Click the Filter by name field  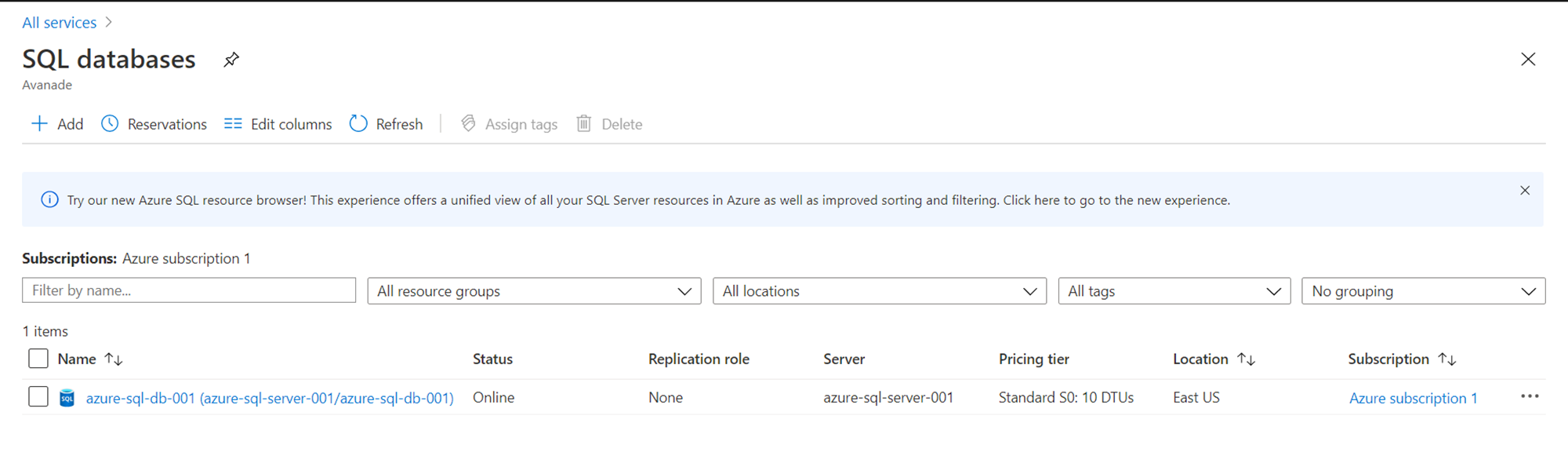[x=189, y=290]
